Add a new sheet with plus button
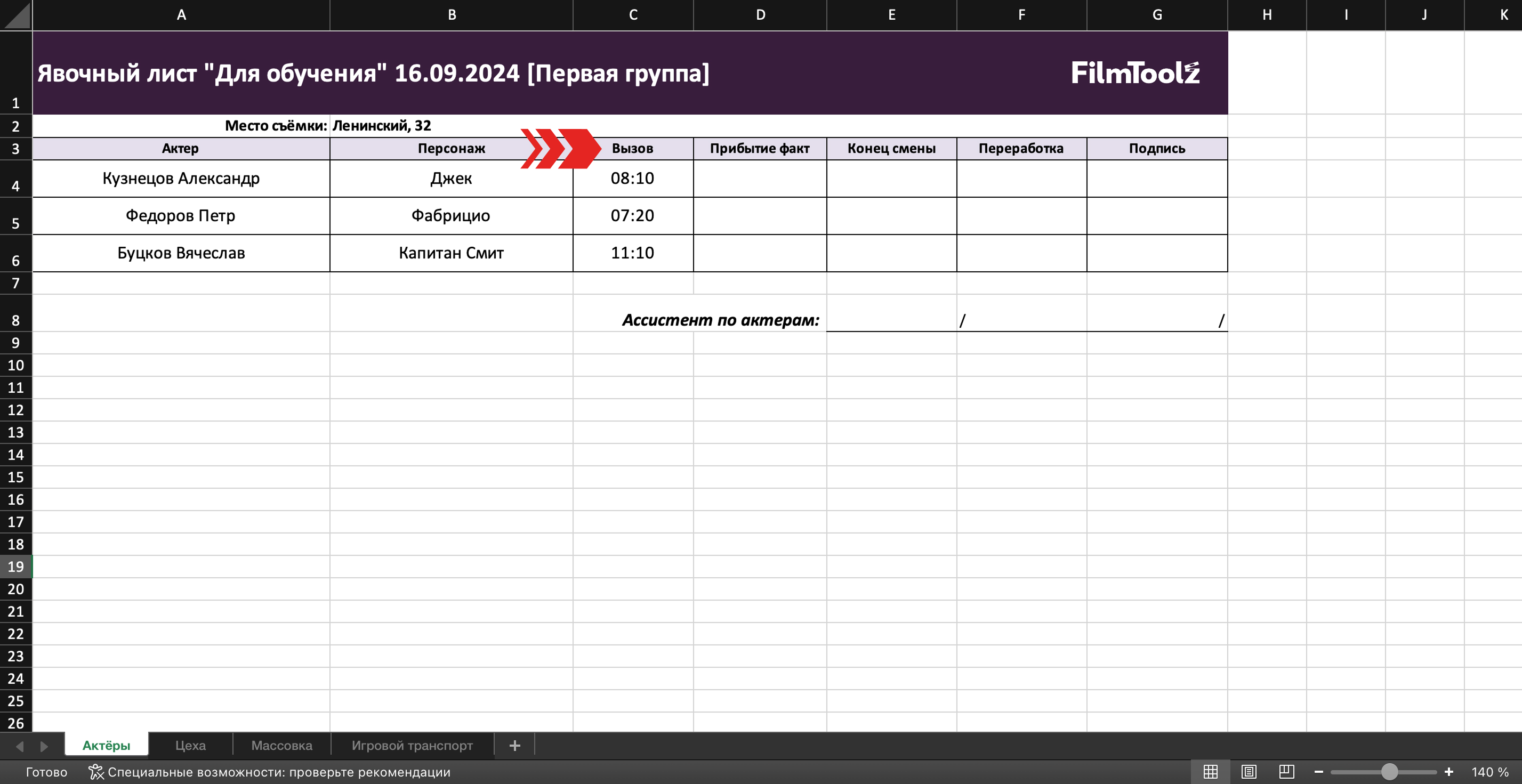The width and height of the screenshot is (1522, 784). click(514, 746)
